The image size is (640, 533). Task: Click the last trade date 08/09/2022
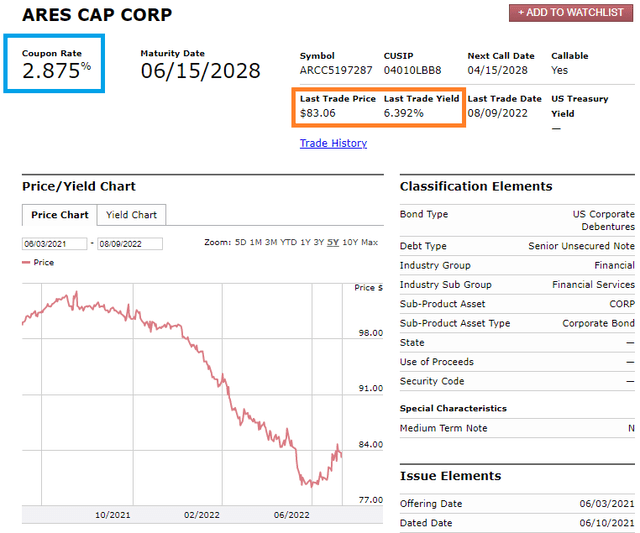click(498, 113)
